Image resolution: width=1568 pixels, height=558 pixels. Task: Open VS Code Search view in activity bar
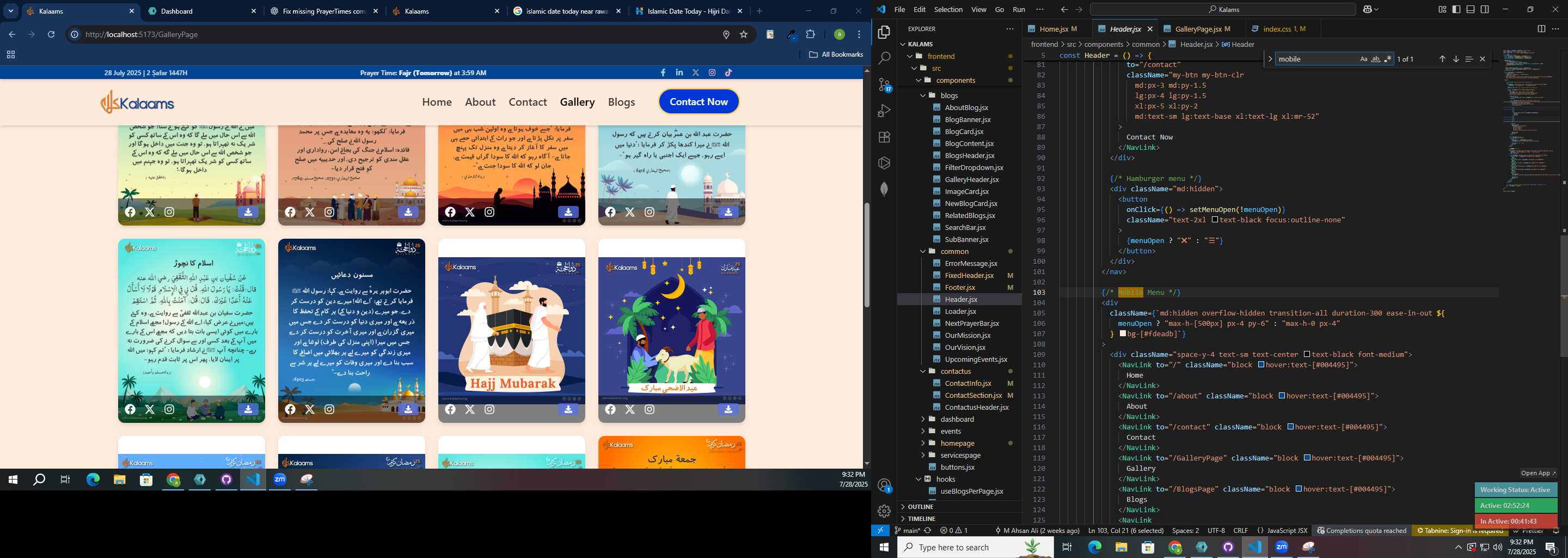click(884, 58)
